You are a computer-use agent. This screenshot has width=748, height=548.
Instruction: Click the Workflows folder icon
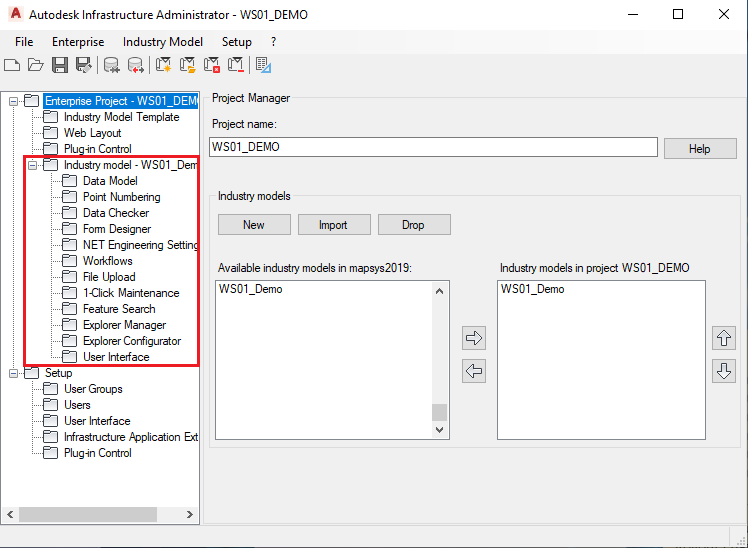tap(69, 261)
